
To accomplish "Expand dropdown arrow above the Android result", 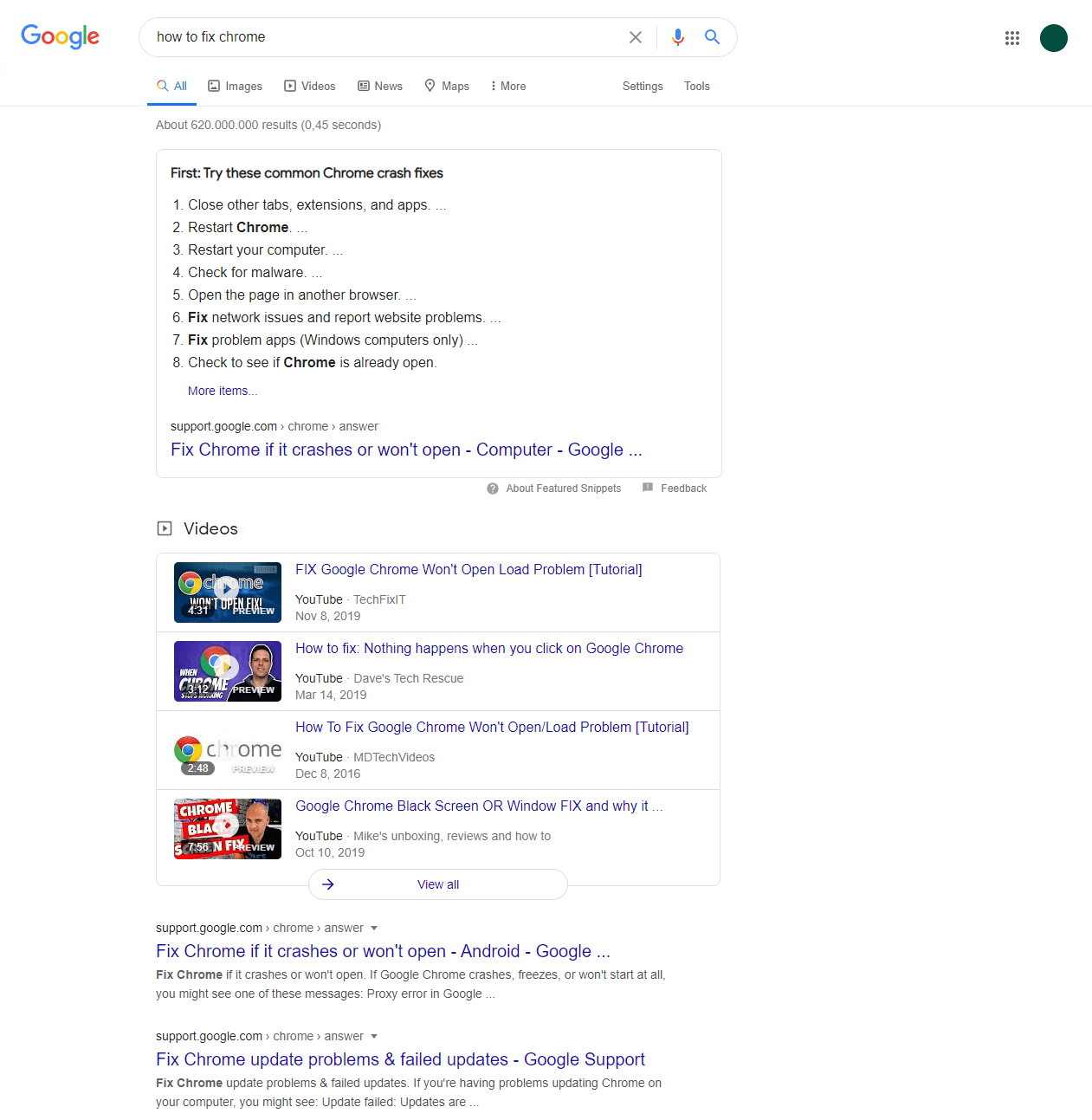I will tap(374, 929).
